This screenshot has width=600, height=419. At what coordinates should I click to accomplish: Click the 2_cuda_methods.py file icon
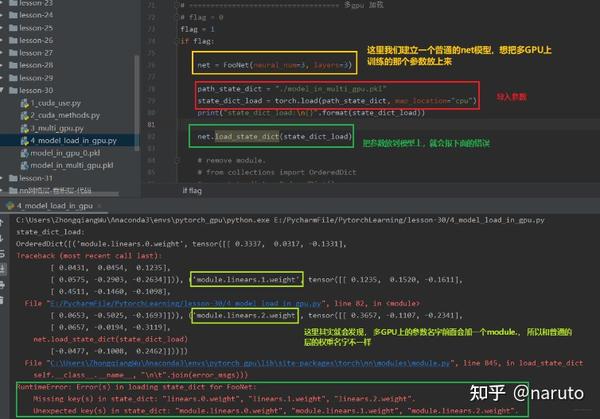24,116
